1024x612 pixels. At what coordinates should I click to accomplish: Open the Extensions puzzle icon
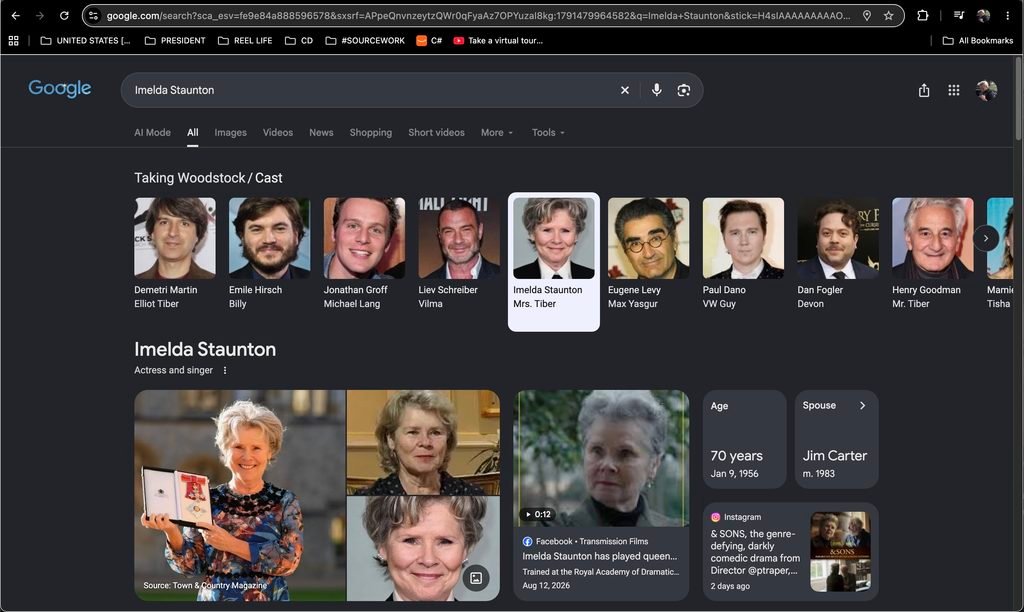tap(922, 16)
